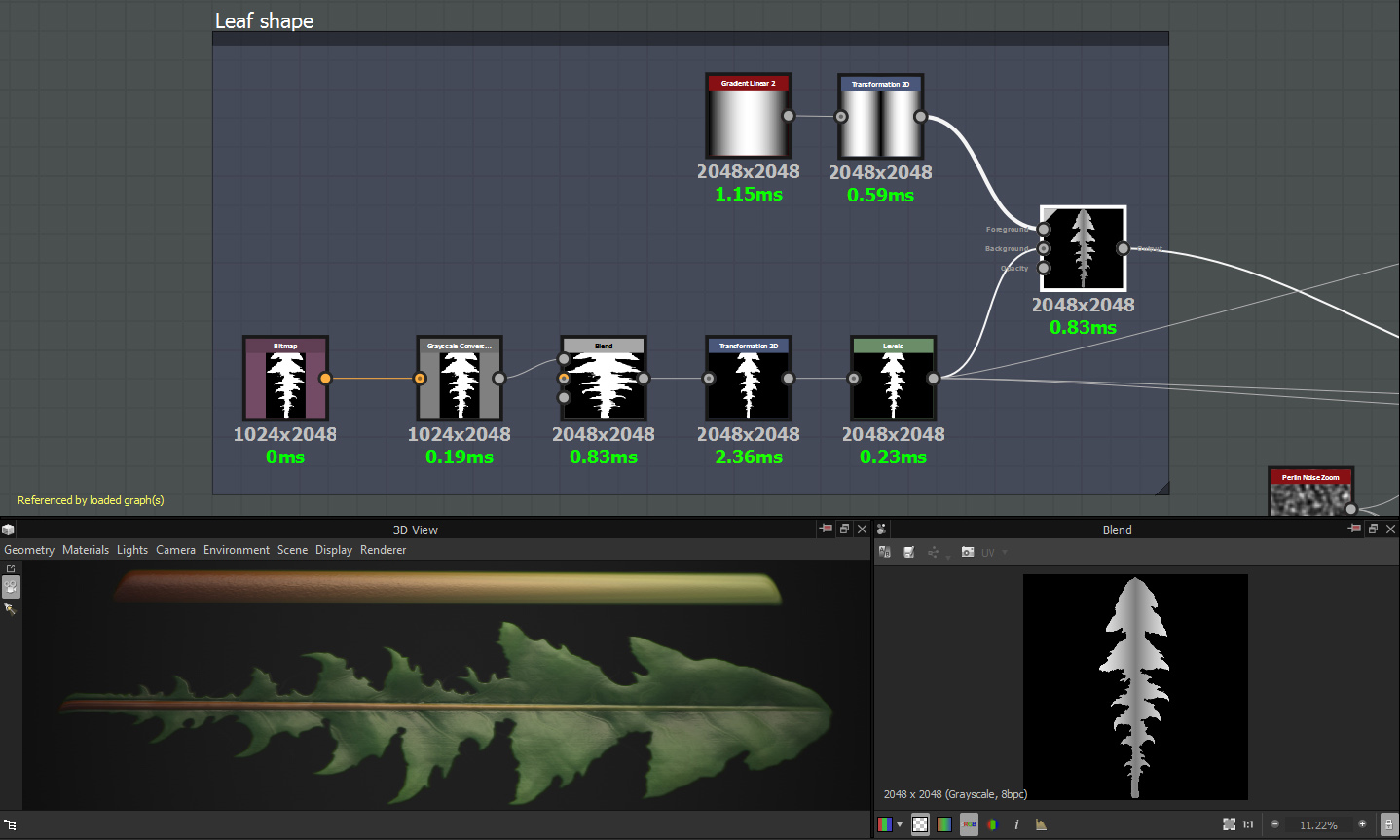Toggle the RGB display mode button
The height and width of the screenshot is (840, 1400).
(969, 824)
